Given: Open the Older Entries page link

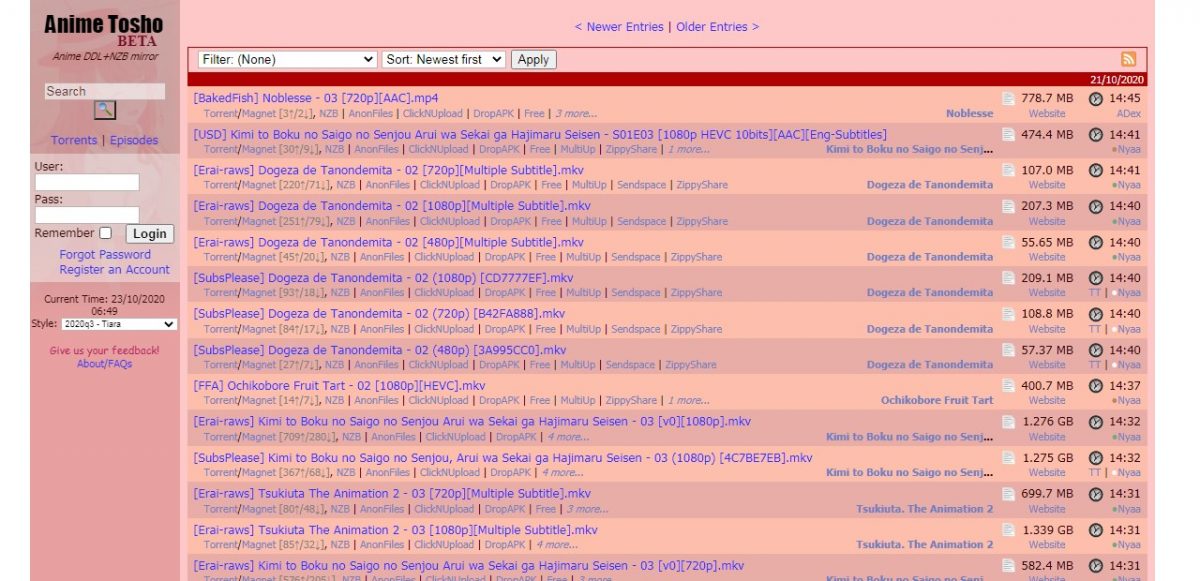Looking at the screenshot, I should [x=717, y=27].
